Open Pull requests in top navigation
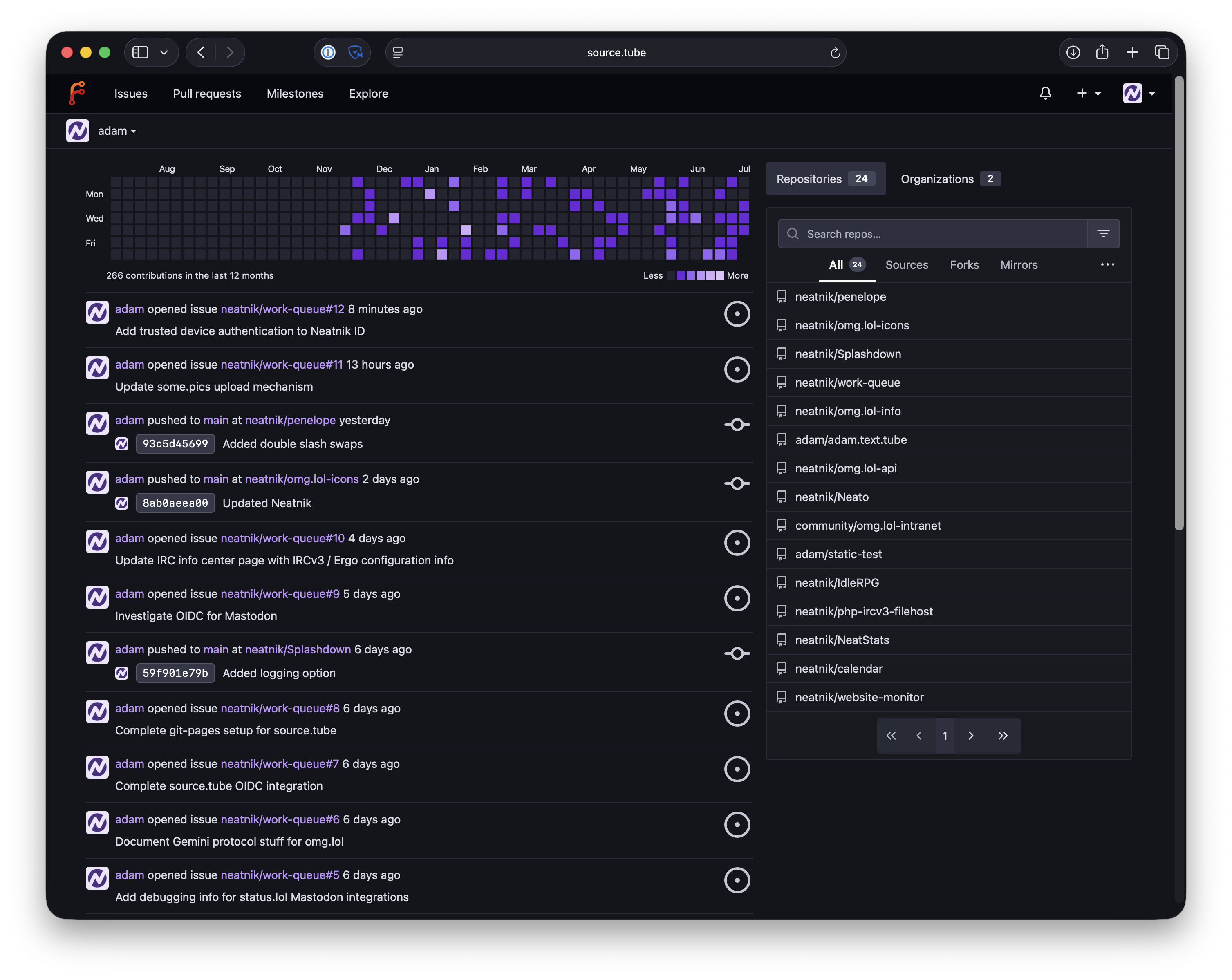1232x980 pixels. tap(207, 93)
